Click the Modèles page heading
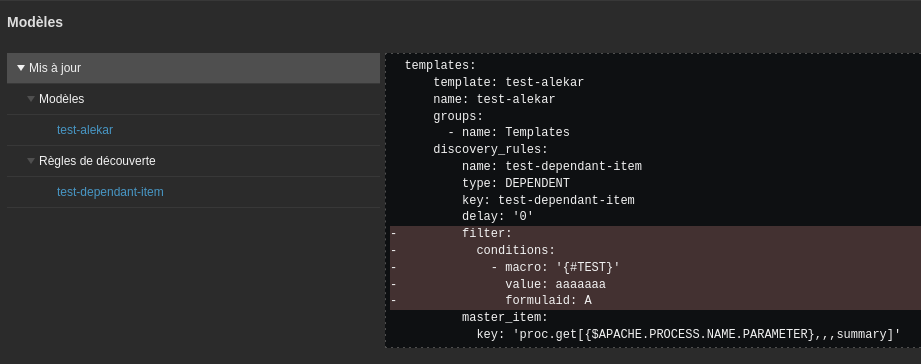The width and height of the screenshot is (921, 364). click(x=35, y=22)
